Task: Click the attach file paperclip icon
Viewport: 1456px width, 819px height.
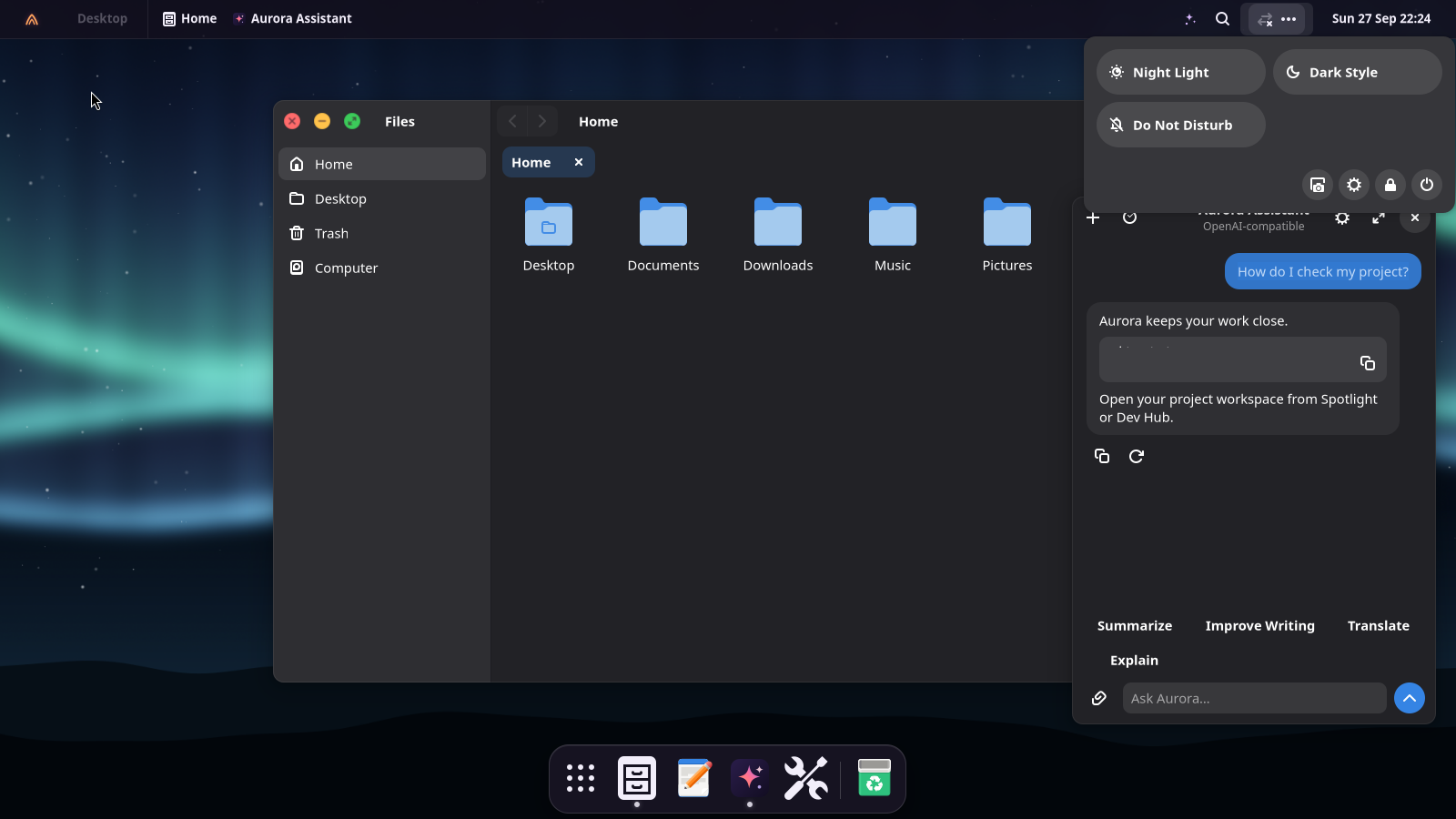Action: 1098,698
